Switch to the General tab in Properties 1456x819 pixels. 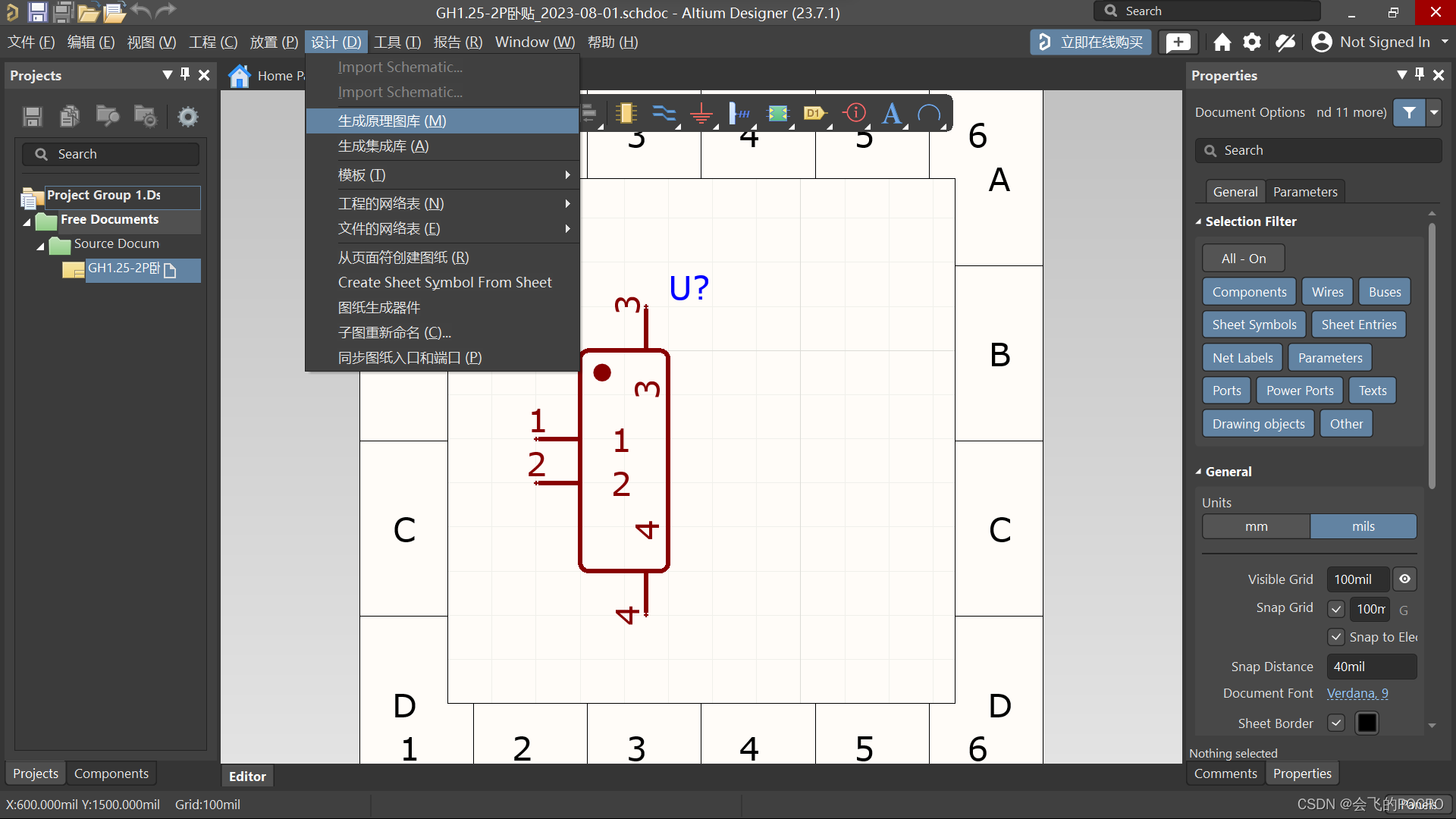tap(1234, 191)
